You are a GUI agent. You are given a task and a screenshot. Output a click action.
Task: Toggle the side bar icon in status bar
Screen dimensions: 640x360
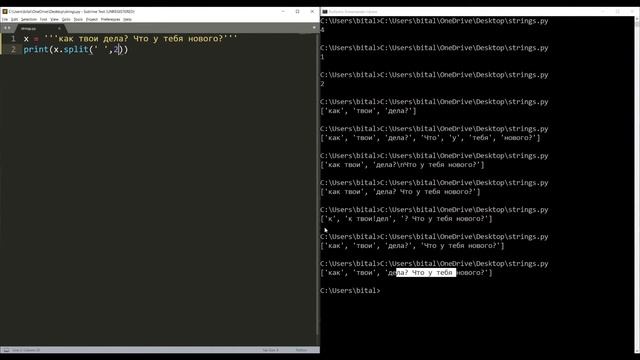[x=6, y=350]
